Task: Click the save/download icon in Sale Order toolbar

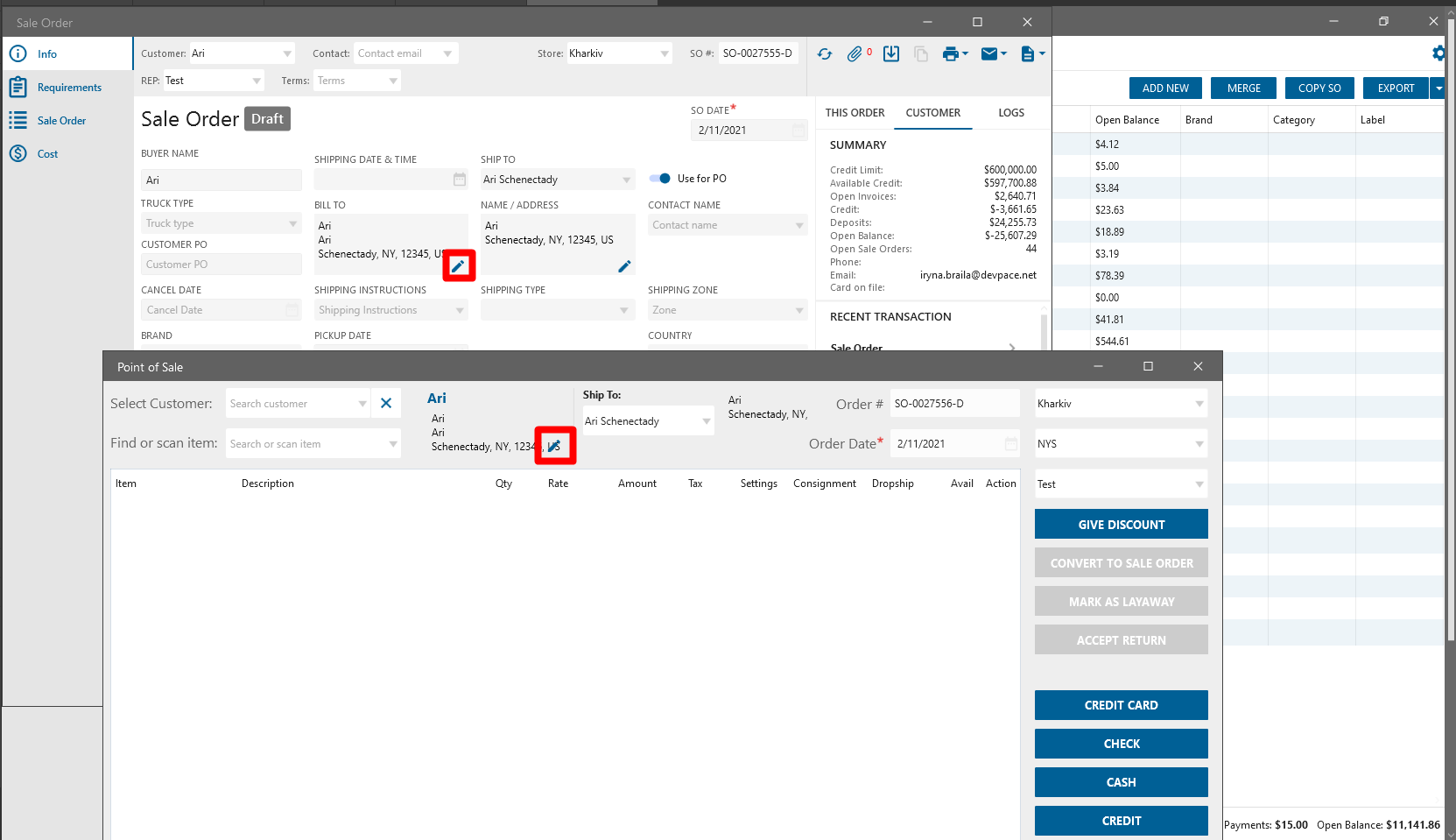Action: pyautogui.click(x=891, y=54)
